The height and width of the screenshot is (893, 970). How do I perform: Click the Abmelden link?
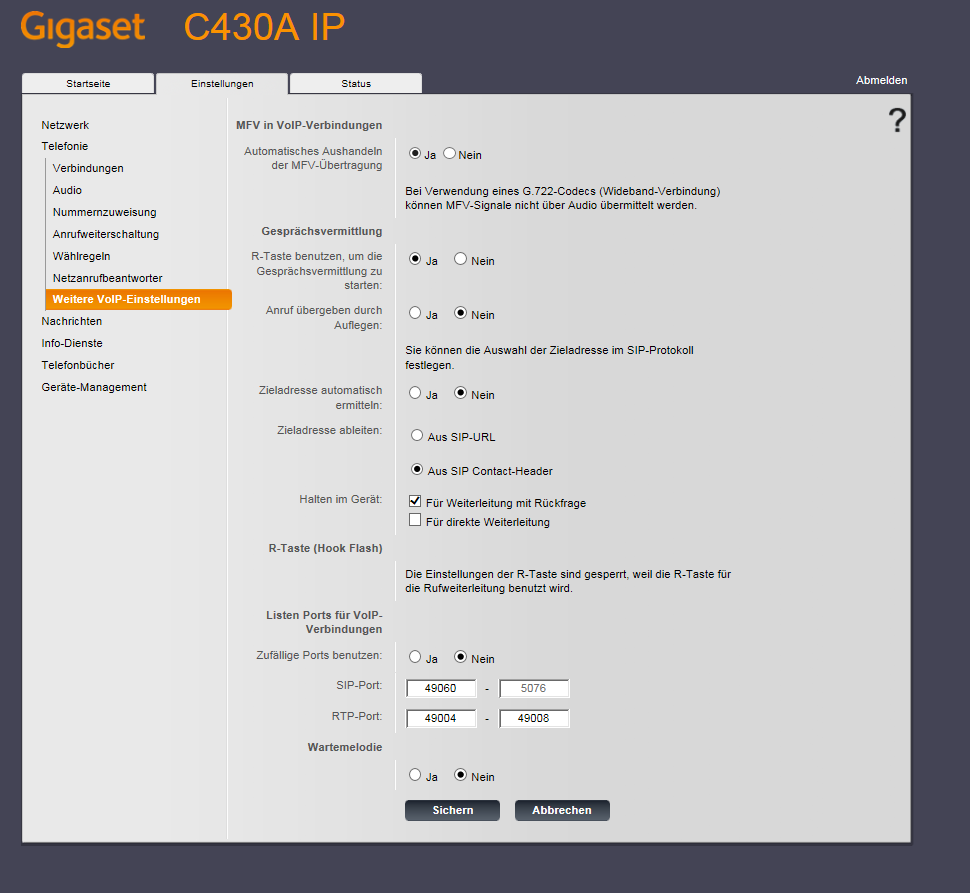tap(882, 80)
